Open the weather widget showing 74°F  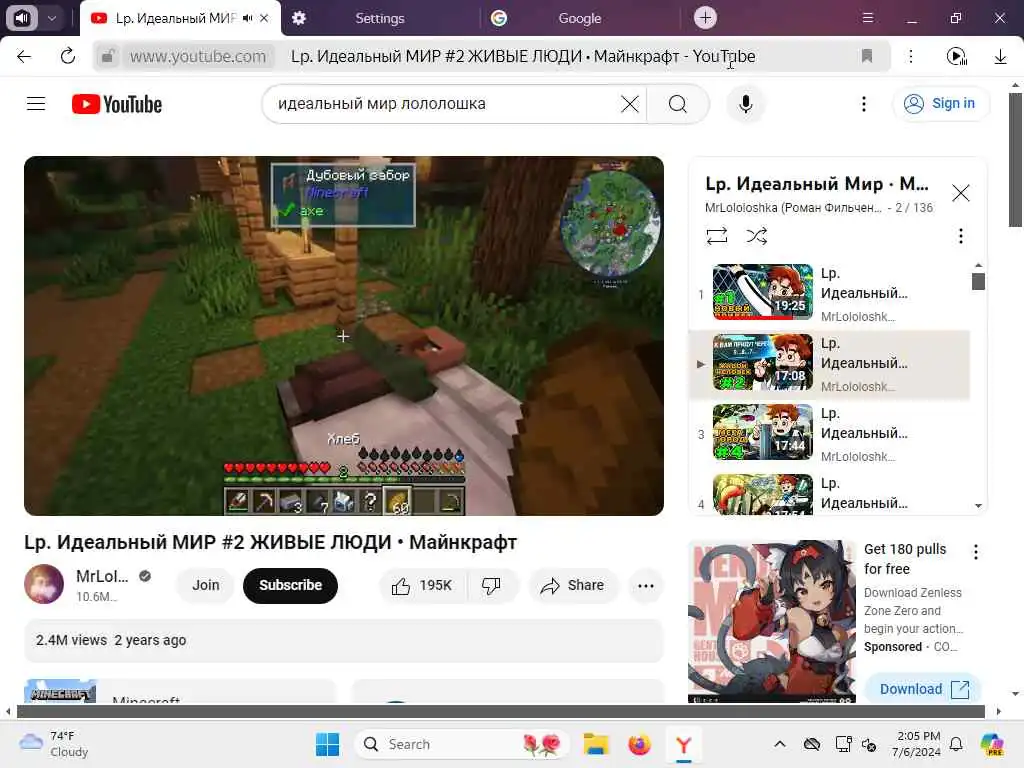(54, 744)
